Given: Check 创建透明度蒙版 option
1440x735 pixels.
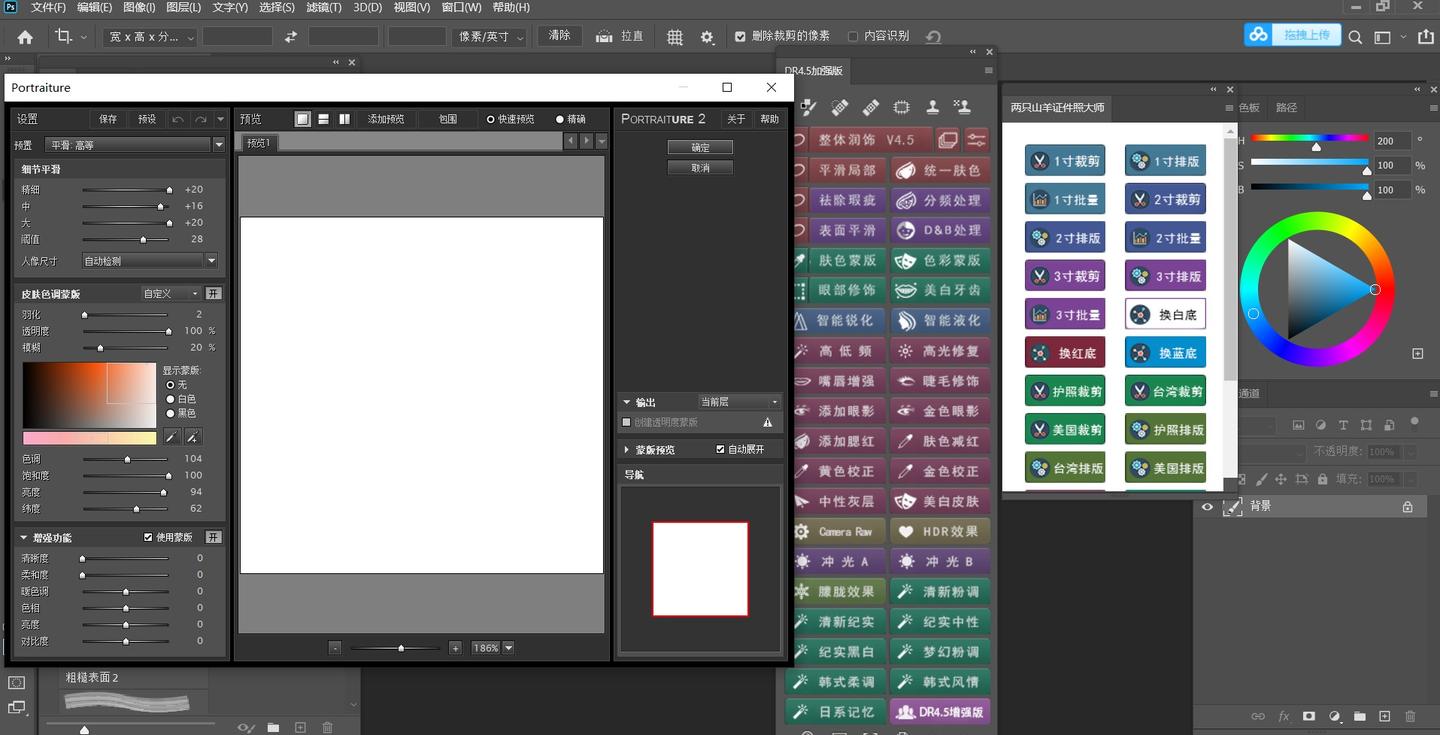Looking at the screenshot, I should 626,422.
